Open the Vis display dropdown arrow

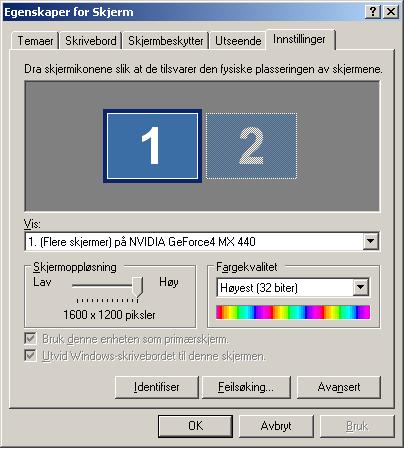pos(371,241)
